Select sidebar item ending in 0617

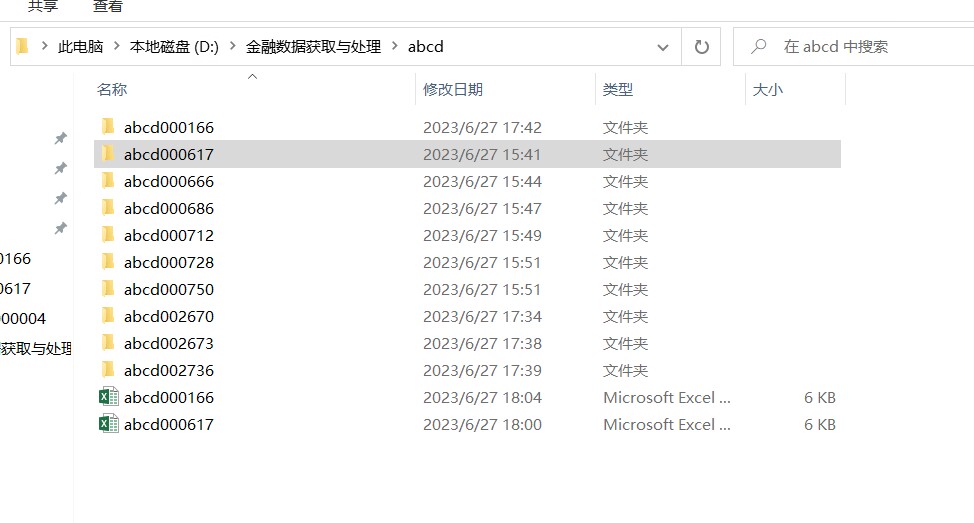[x=16, y=288]
